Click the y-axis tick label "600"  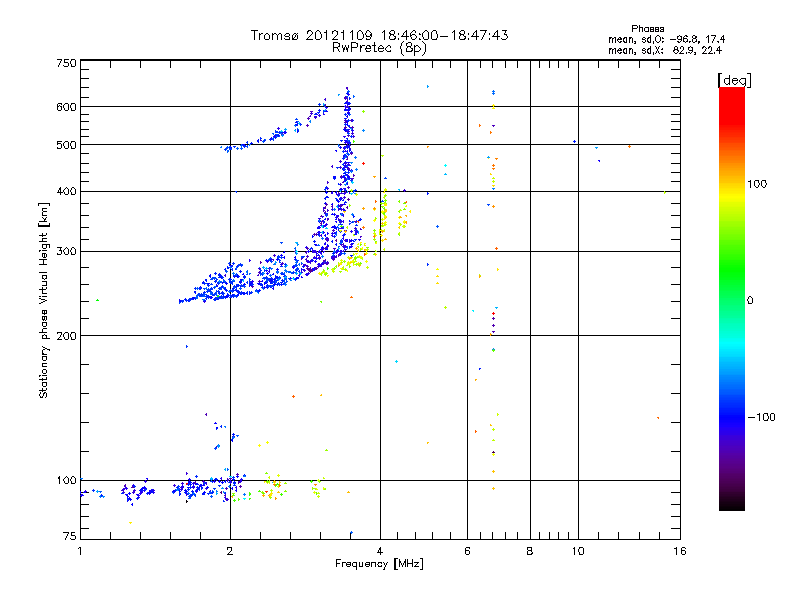[66, 107]
